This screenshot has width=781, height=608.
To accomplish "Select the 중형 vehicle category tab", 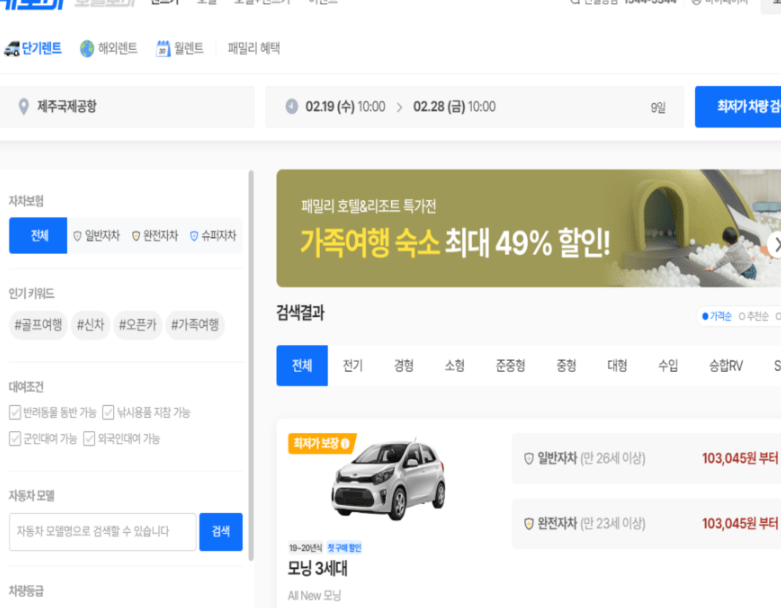I will click(x=566, y=366).
